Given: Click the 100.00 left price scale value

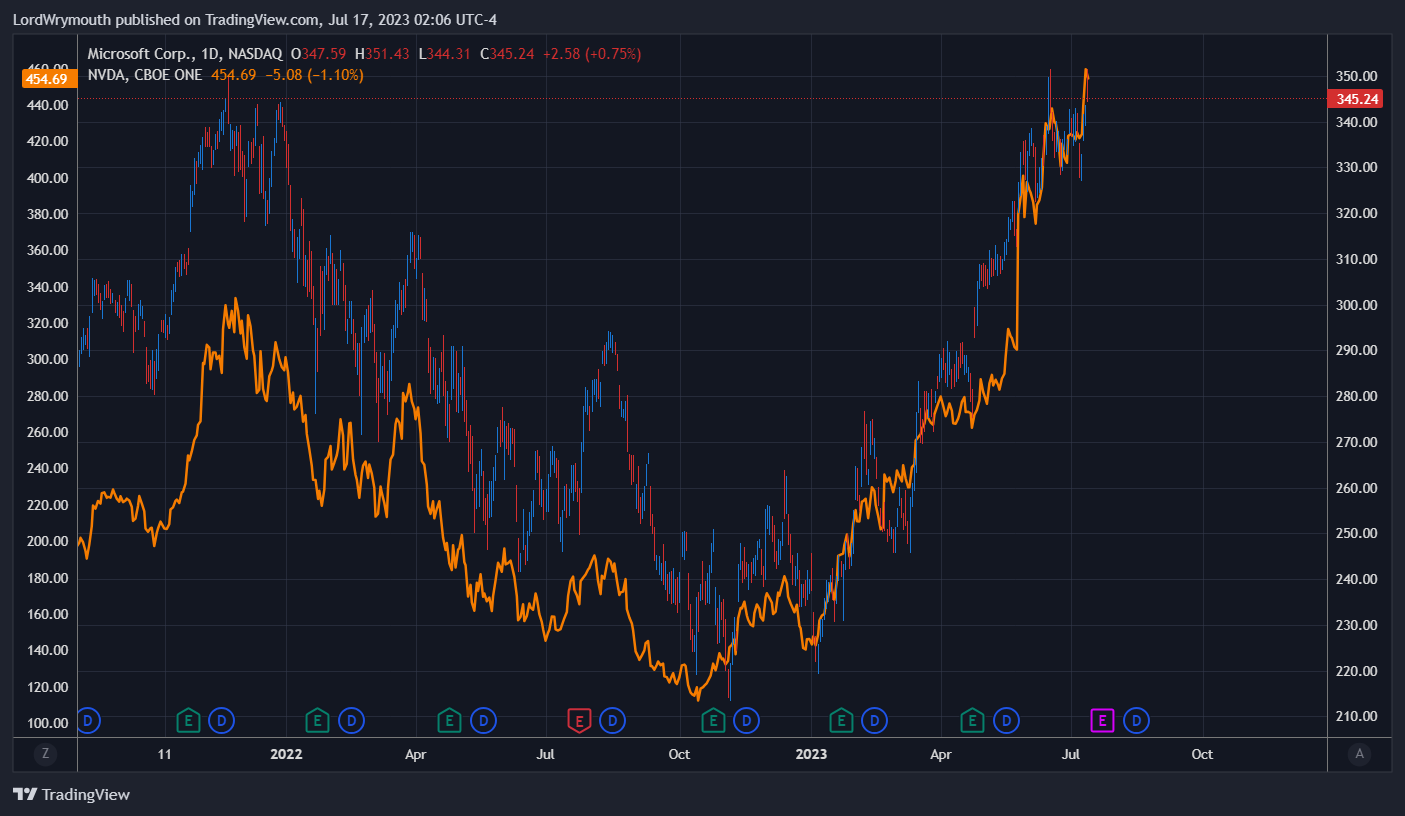Looking at the screenshot, I should pos(46,723).
